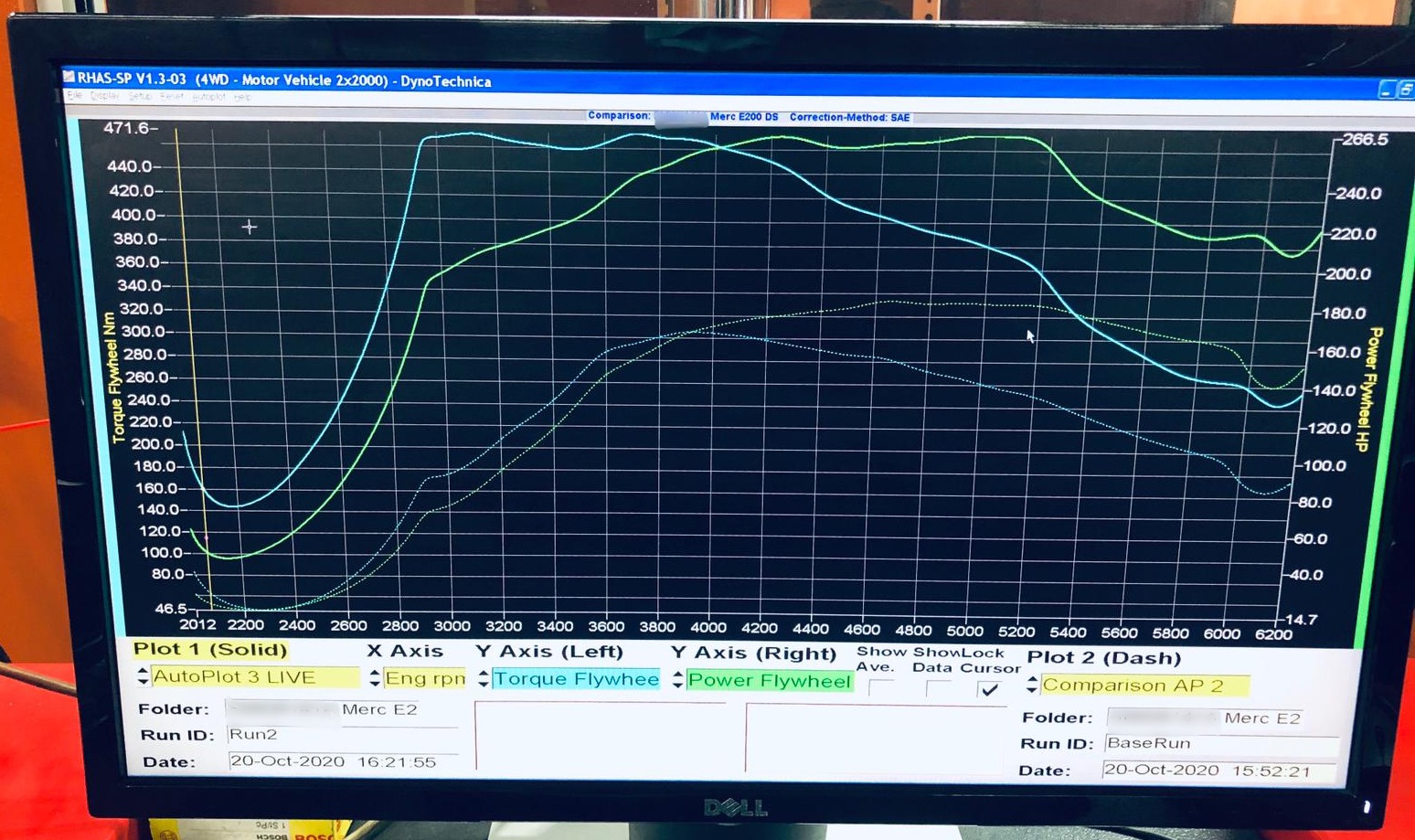Click the down arrow of X Axis selector

point(375,684)
